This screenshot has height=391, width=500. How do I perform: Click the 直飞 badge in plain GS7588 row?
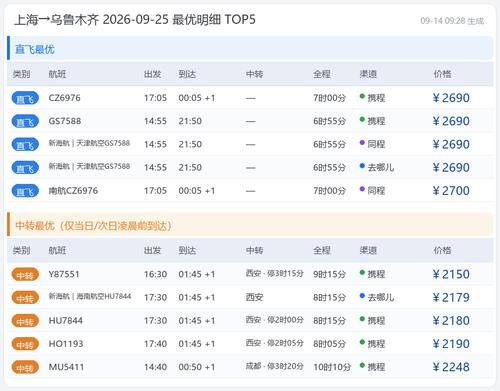pyautogui.click(x=25, y=121)
